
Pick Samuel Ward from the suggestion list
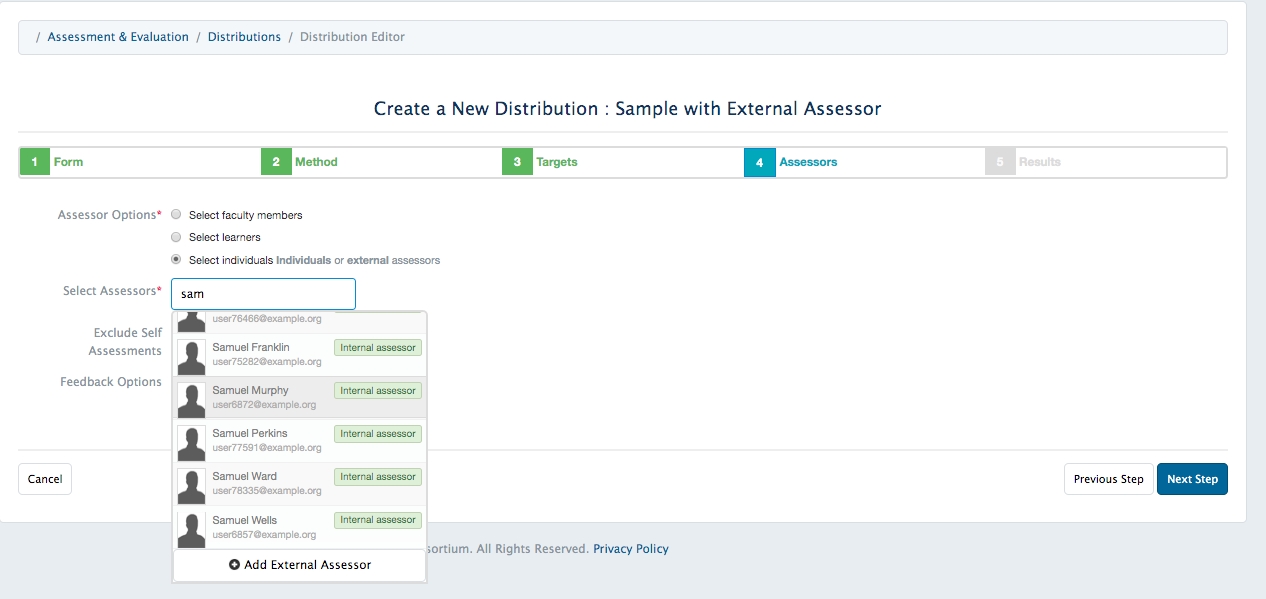tap(244, 477)
